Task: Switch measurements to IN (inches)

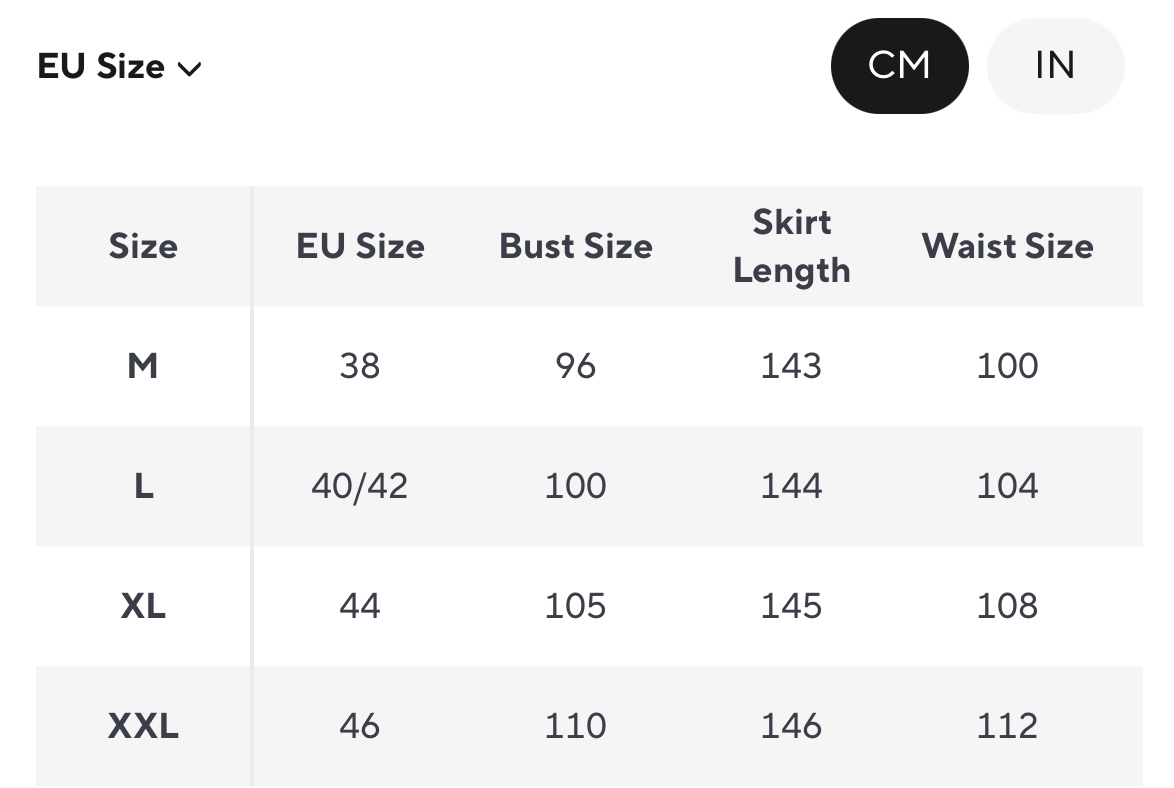Action: tap(1055, 66)
